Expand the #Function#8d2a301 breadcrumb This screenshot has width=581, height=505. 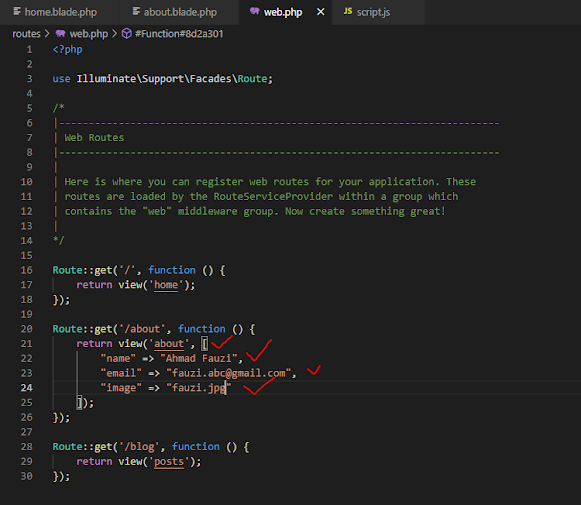179,34
